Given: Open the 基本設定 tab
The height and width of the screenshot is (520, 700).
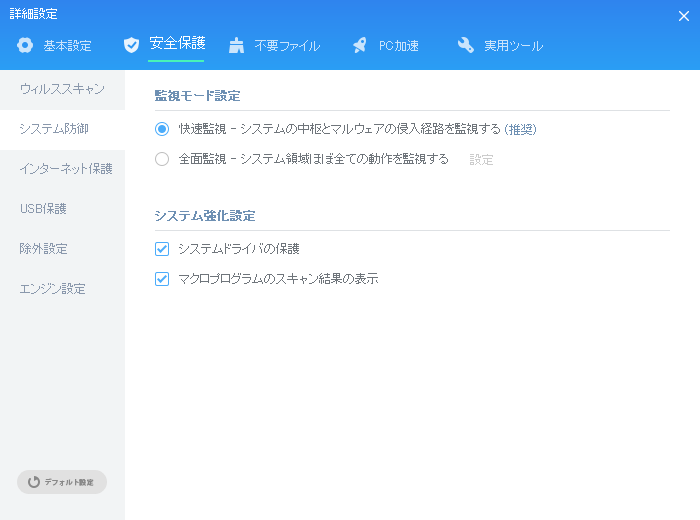Looking at the screenshot, I should click(67, 46).
